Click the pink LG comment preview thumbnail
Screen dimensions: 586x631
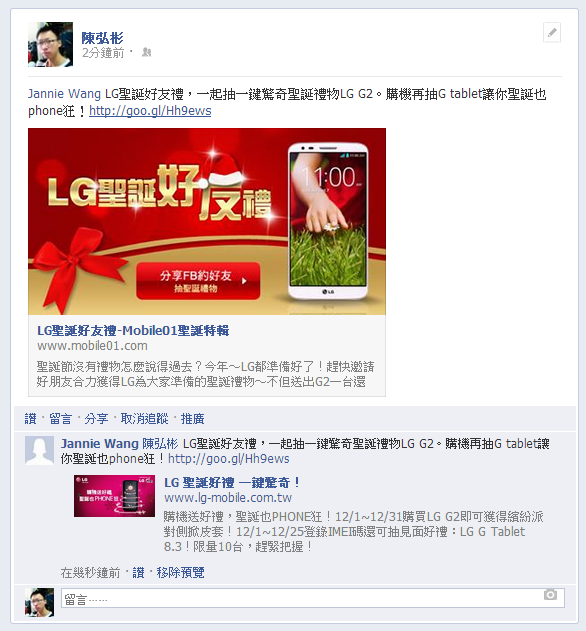114,496
